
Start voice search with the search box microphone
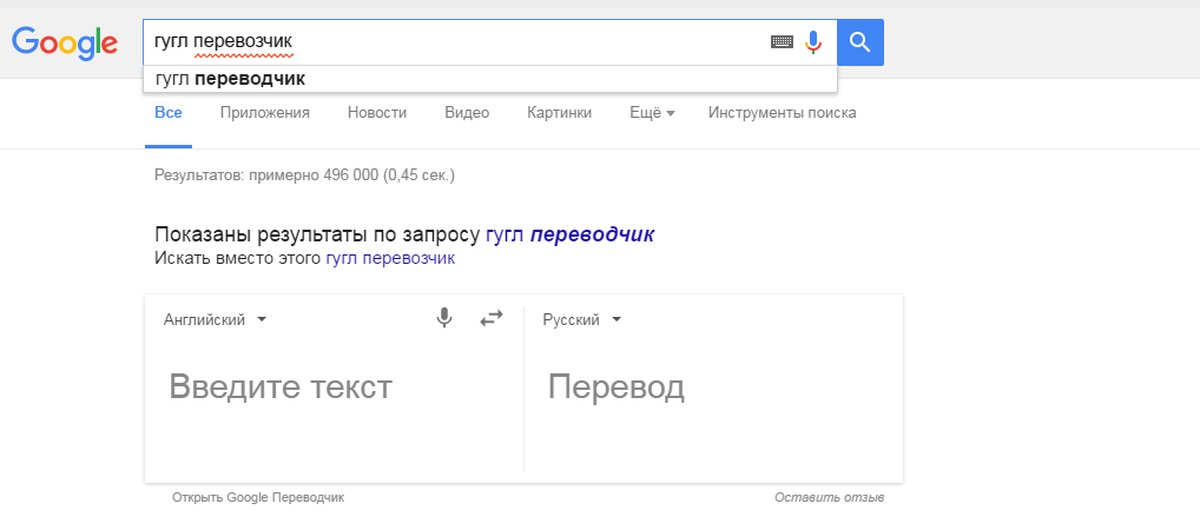(813, 42)
